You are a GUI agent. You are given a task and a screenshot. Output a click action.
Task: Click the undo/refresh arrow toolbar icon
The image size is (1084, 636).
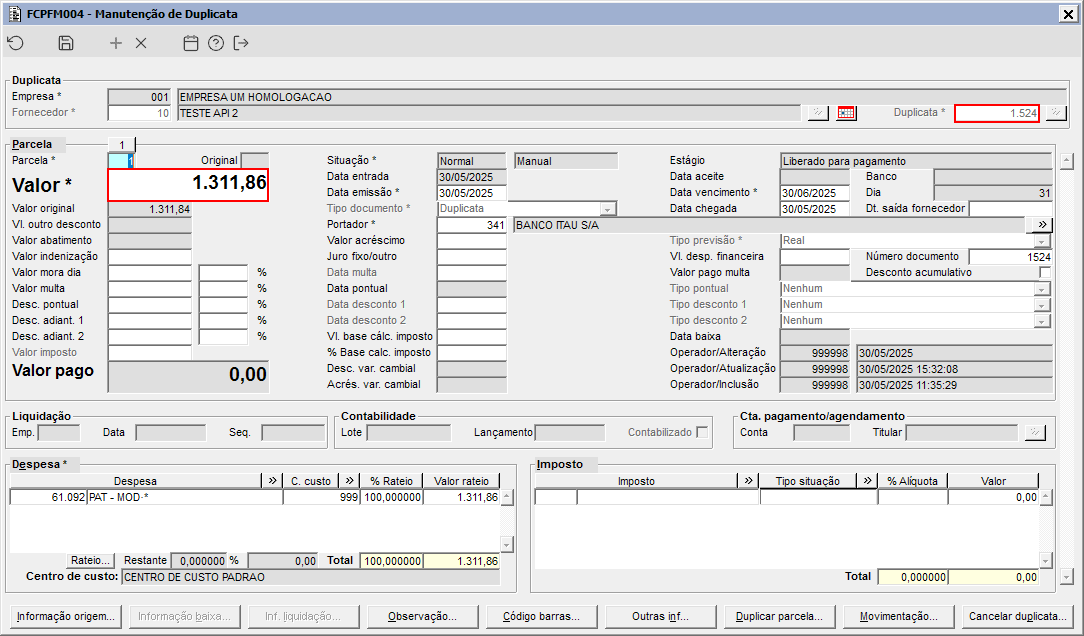(x=15, y=43)
